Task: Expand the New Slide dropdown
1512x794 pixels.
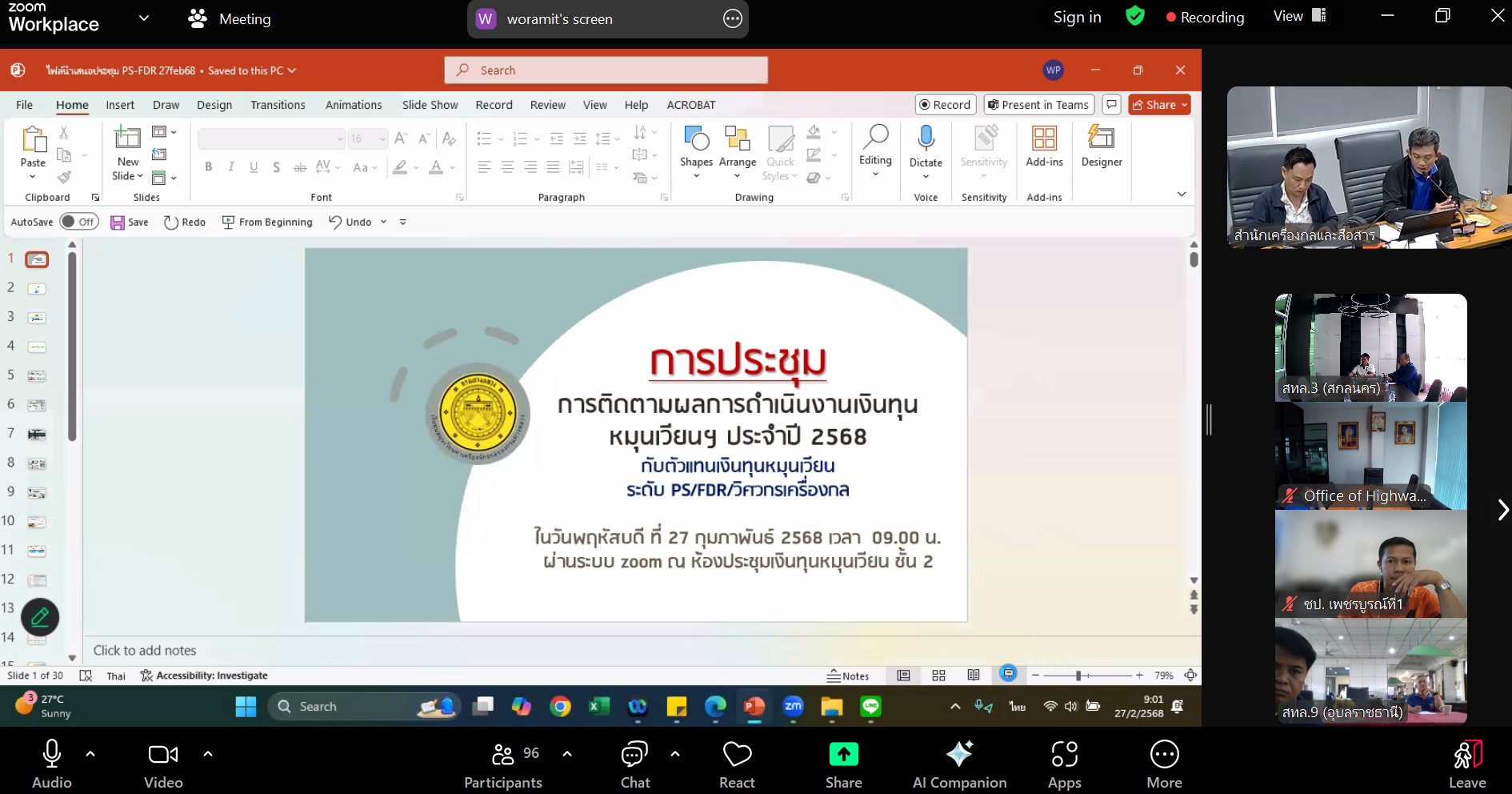Action: tap(128, 176)
